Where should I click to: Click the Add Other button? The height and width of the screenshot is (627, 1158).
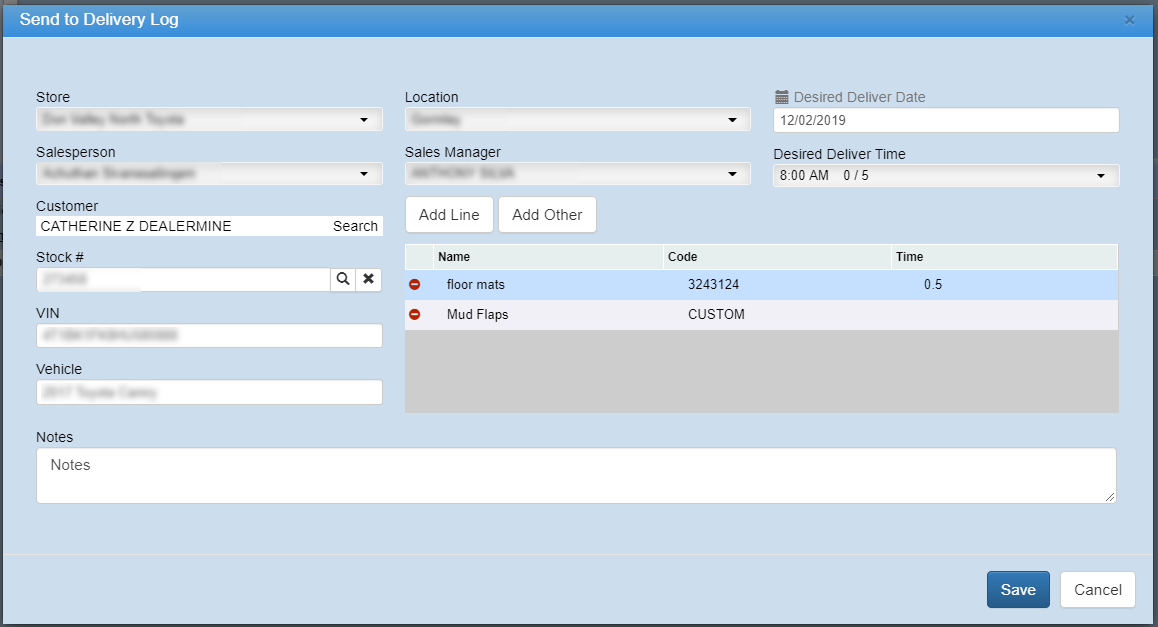point(547,215)
